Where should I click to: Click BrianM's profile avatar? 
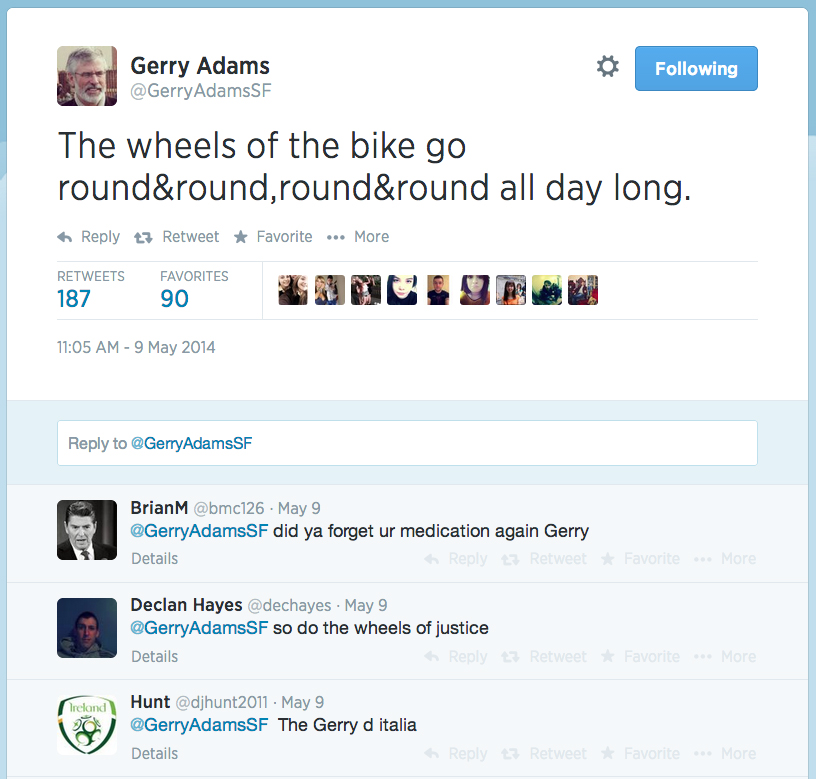(87, 530)
